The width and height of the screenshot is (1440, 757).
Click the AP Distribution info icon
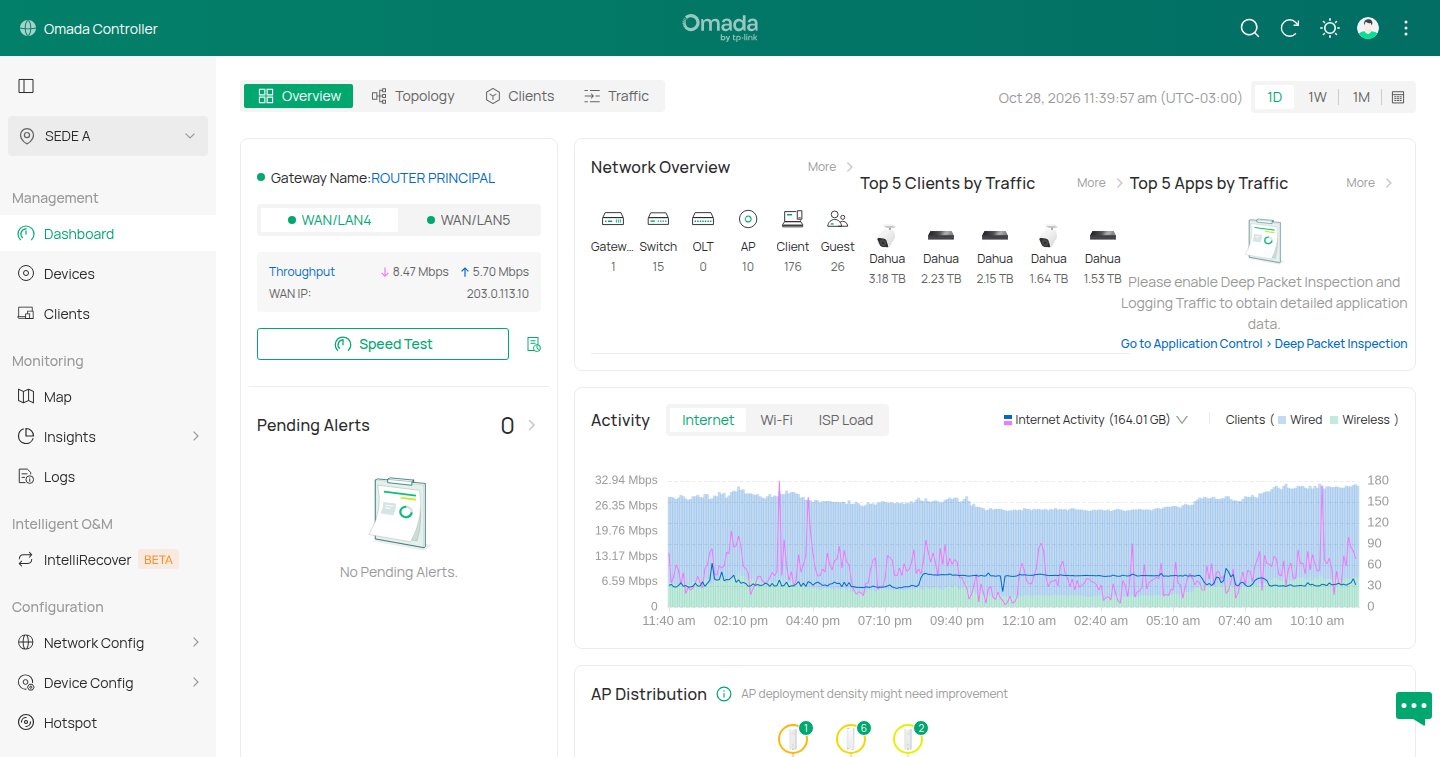[724, 694]
